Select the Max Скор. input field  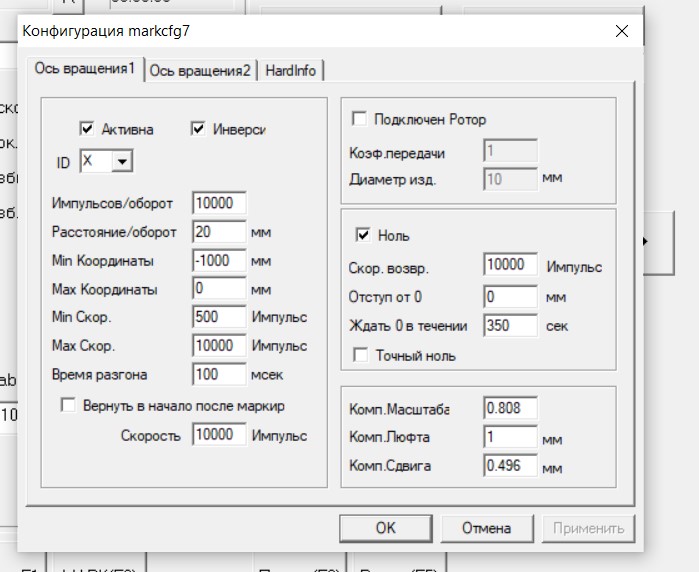coord(218,346)
